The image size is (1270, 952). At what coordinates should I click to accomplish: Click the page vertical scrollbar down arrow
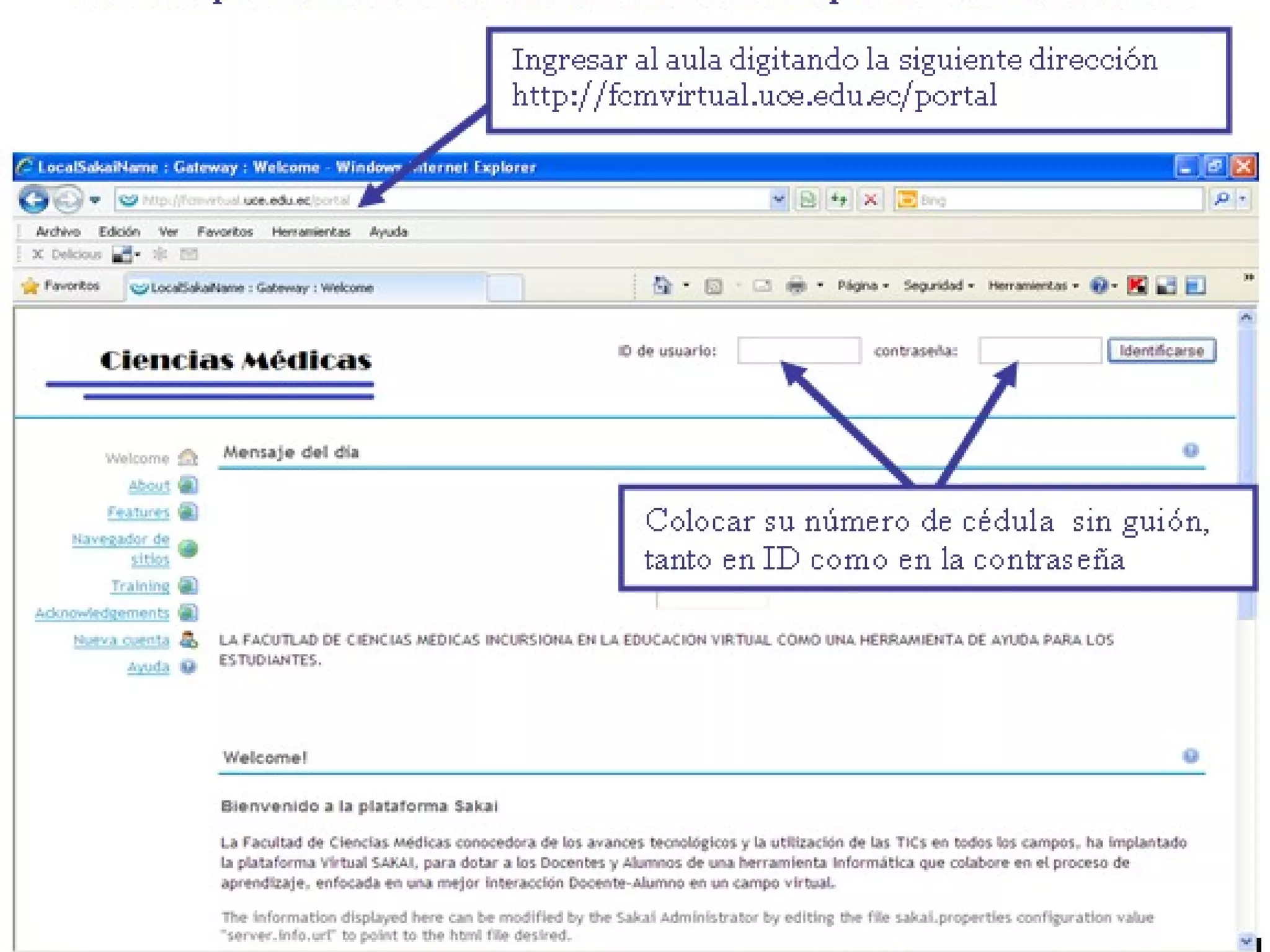[1246, 941]
